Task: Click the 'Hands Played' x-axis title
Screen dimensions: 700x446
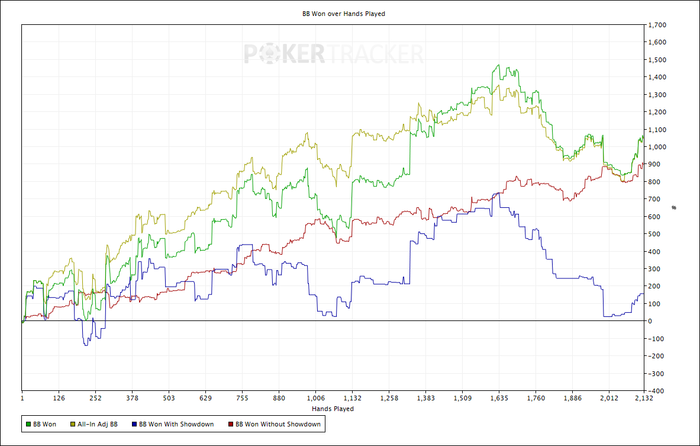Action: click(x=333, y=408)
